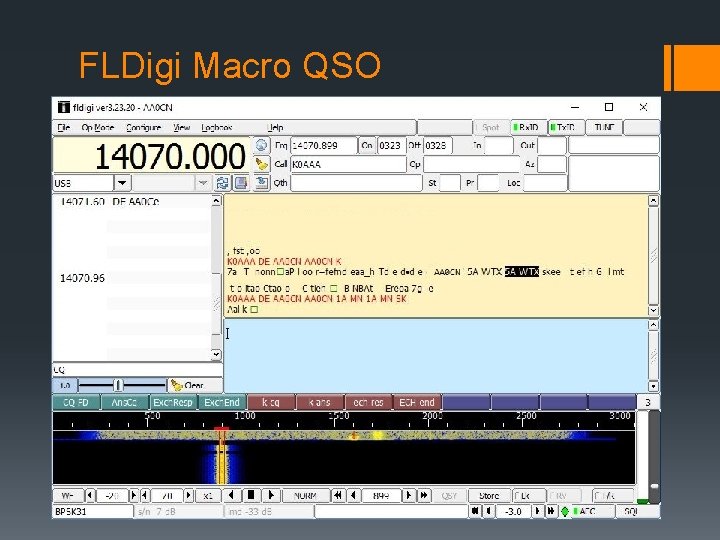
Task: Open the Configure menu
Action: coord(143,127)
